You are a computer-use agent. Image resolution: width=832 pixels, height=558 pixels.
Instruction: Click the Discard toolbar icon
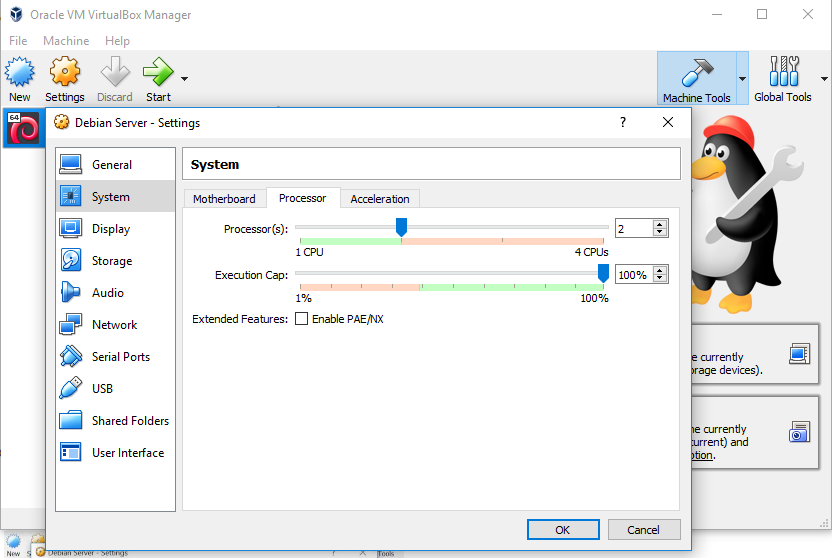pos(115,79)
